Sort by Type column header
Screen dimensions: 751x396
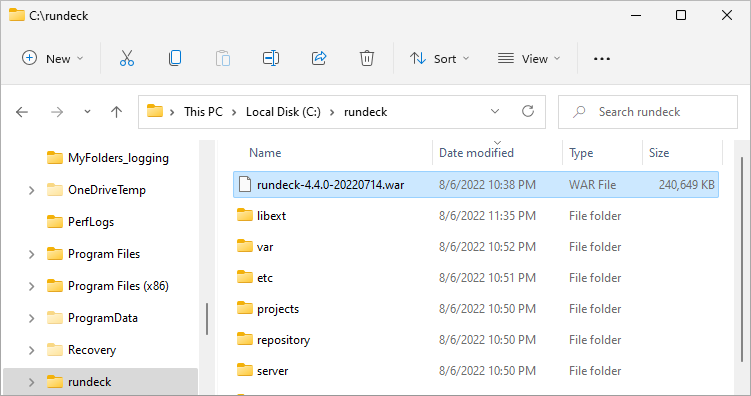click(581, 153)
